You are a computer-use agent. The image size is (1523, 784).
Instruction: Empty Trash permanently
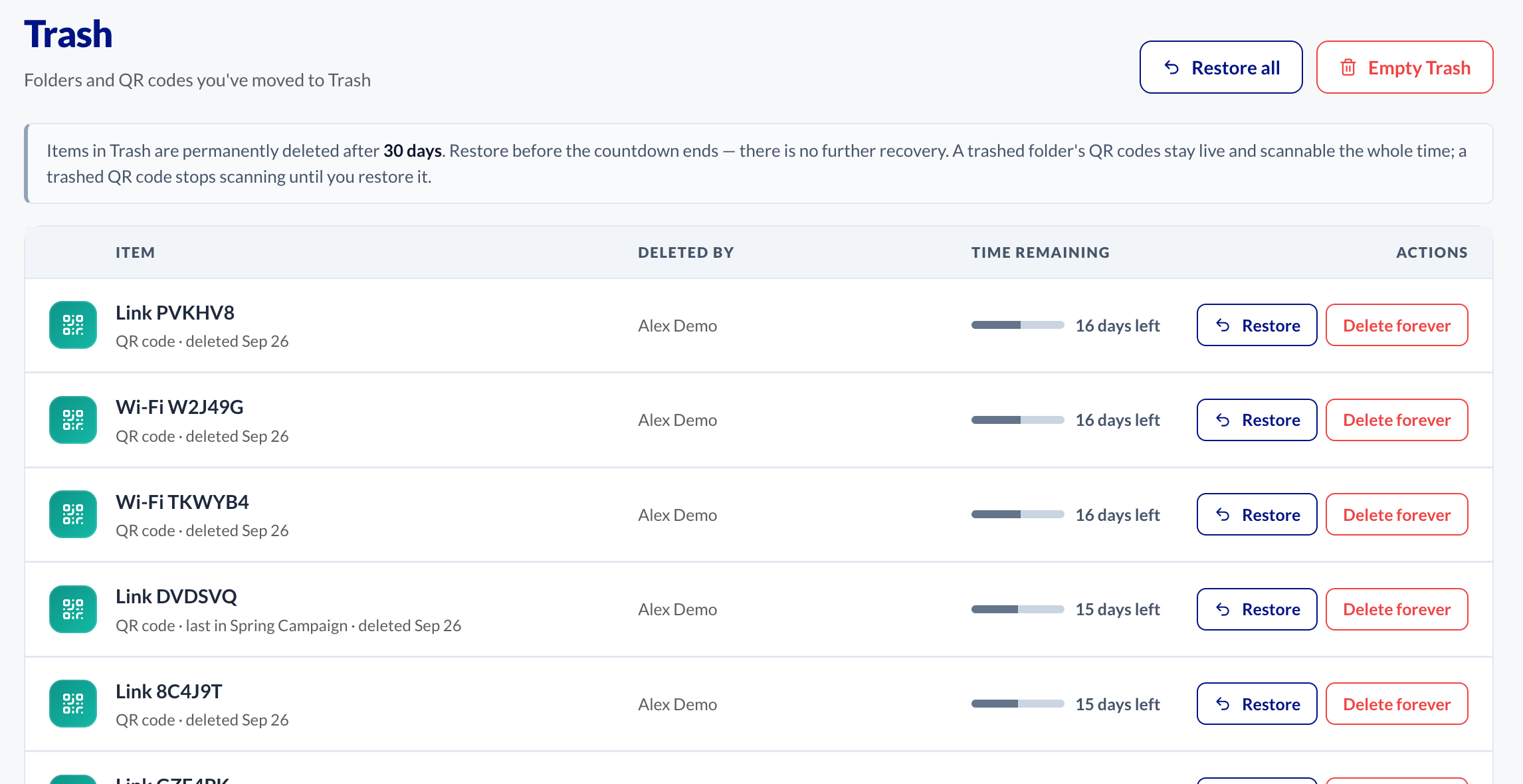tap(1405, 67)
